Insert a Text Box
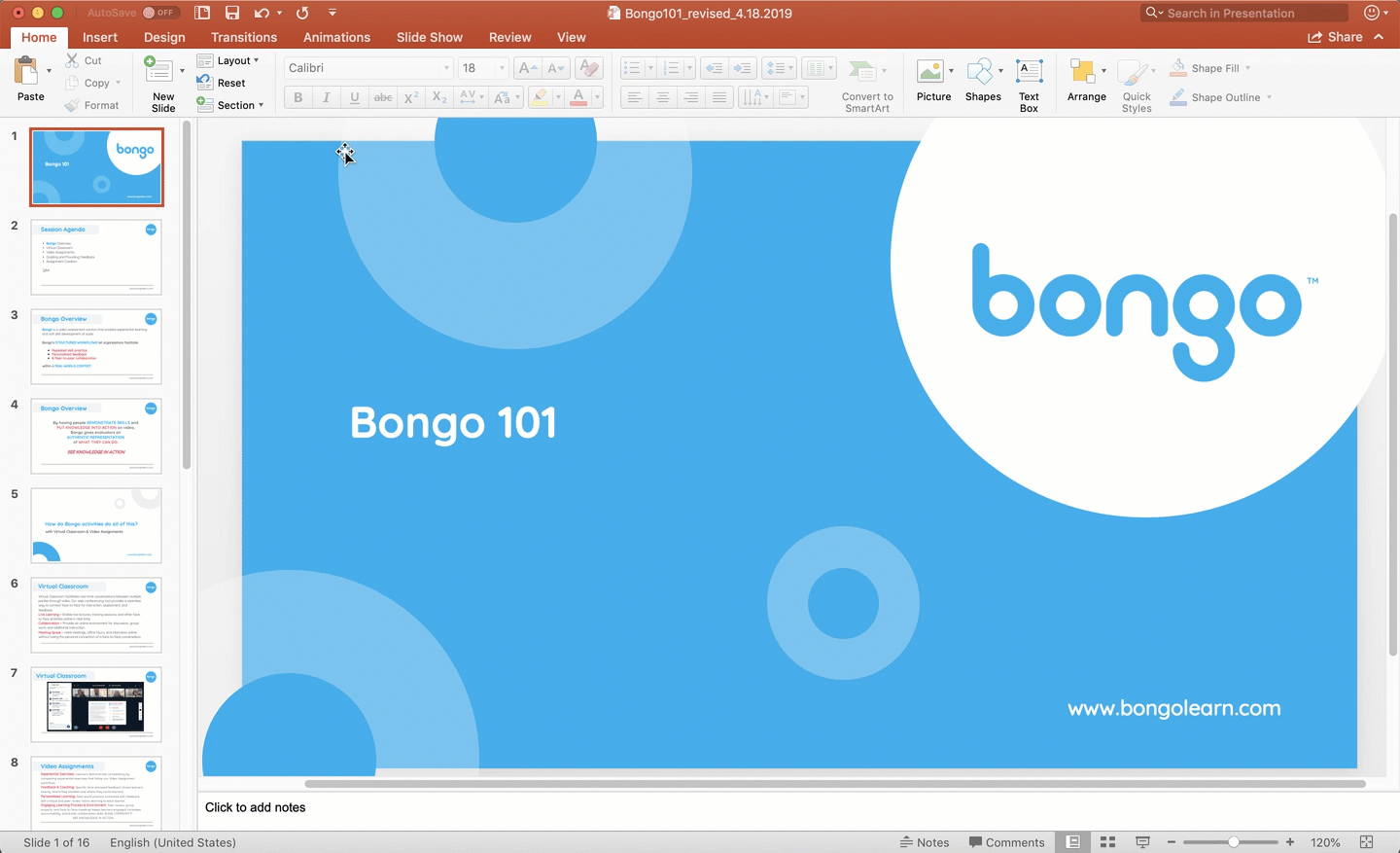This screenshot has width=1400, height=853. point(1029,72)
